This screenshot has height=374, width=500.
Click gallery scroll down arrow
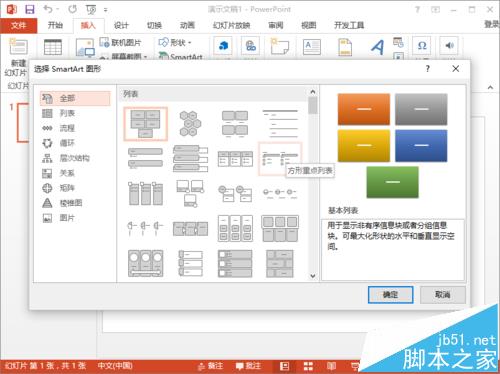tap(313, 276)
